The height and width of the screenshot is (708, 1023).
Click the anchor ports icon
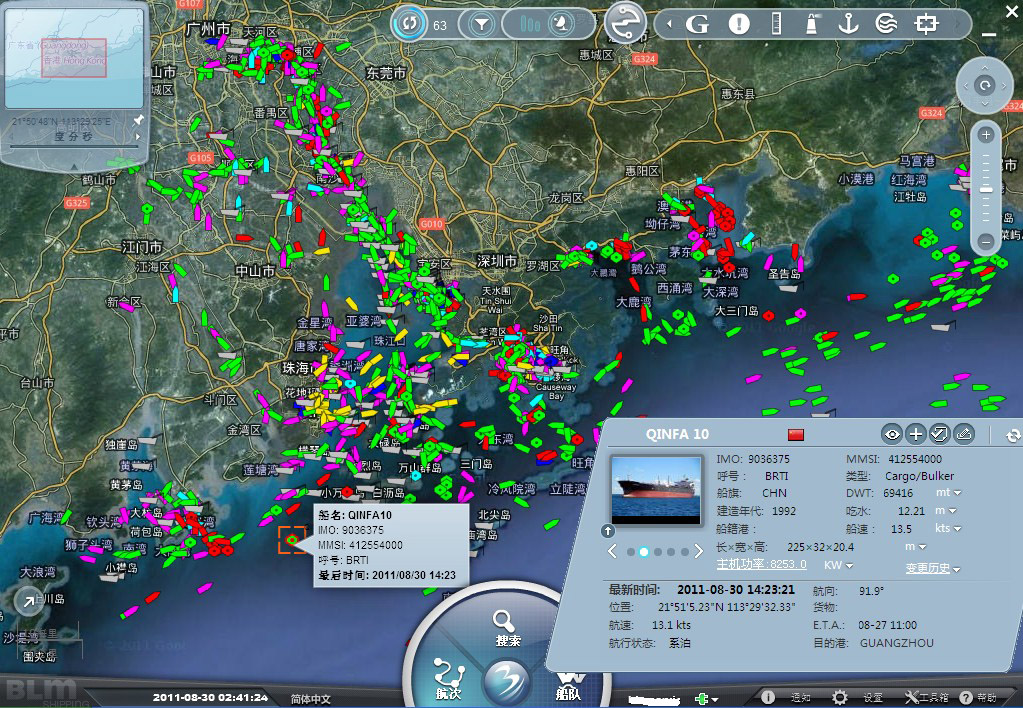click(847, 23)
